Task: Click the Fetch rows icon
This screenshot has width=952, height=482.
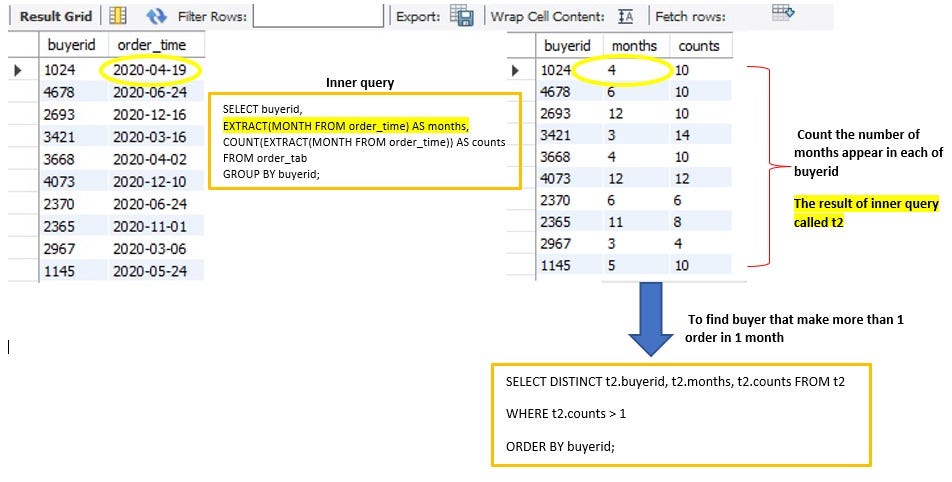Action: point(783,12)
